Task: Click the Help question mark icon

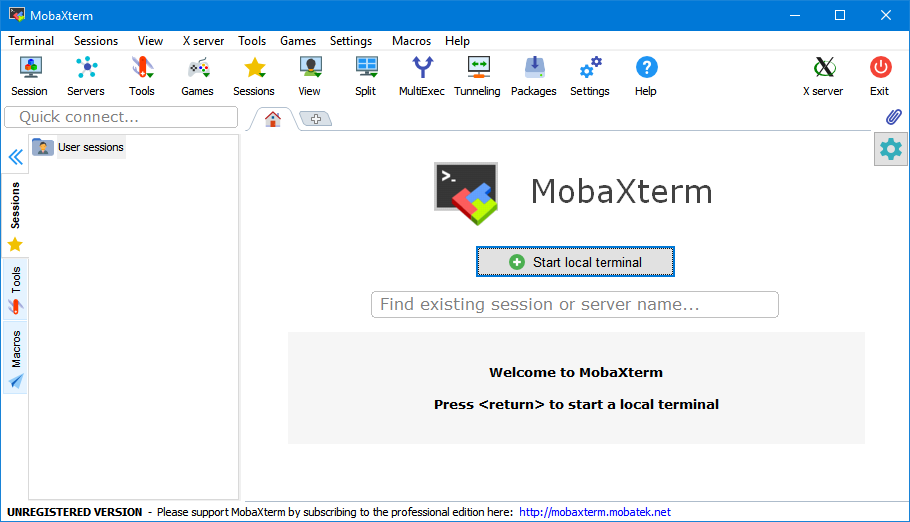Action: (646, 76)
